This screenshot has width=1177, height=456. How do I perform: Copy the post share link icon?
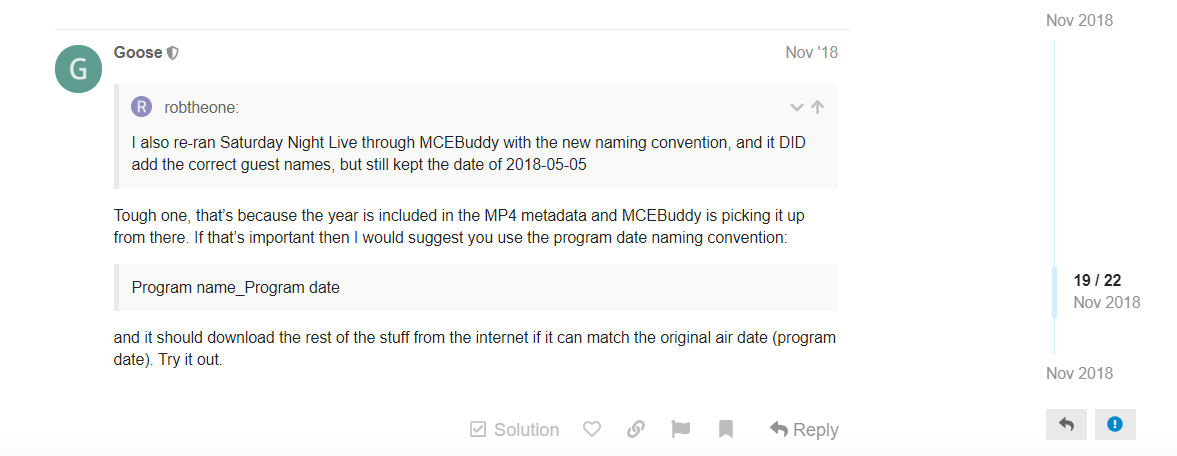click(x=635, y=429)
